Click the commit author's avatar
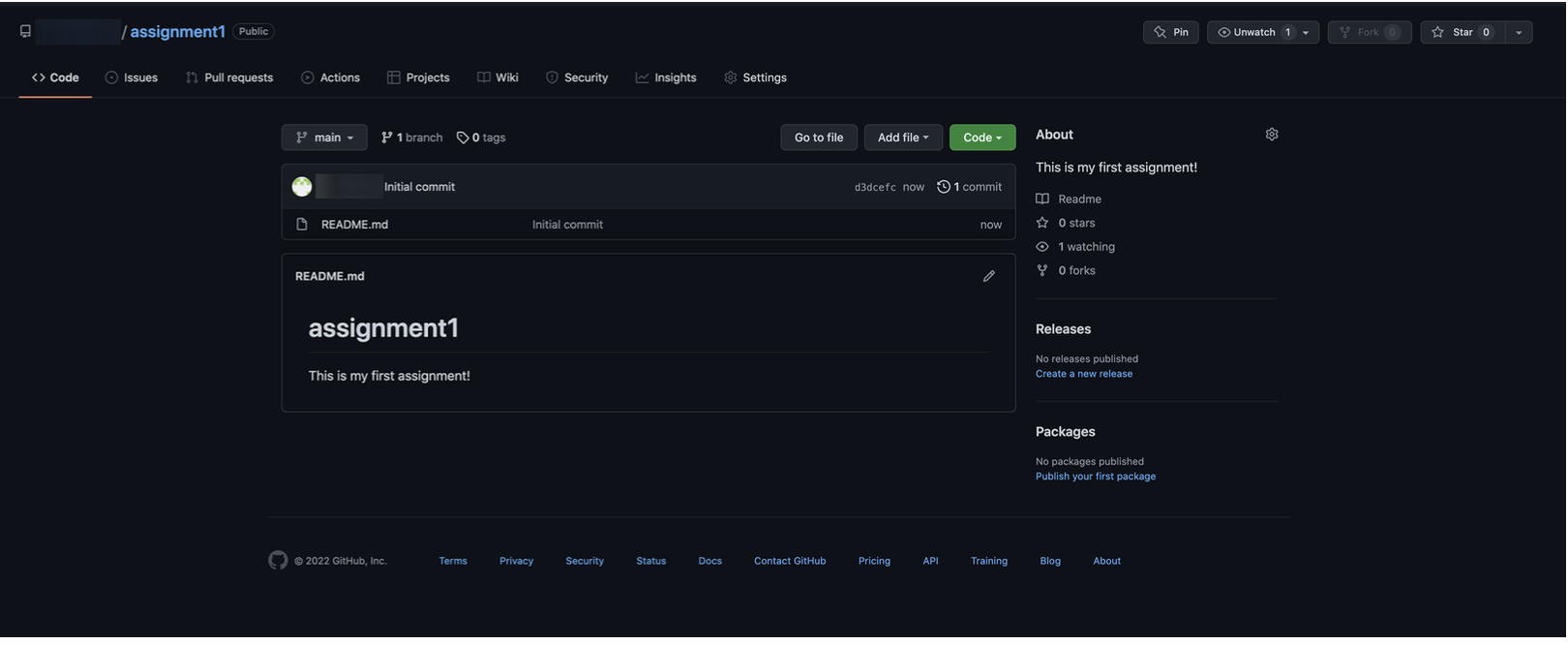Viewport: 1568px width, 645px height. pos(302,187)
